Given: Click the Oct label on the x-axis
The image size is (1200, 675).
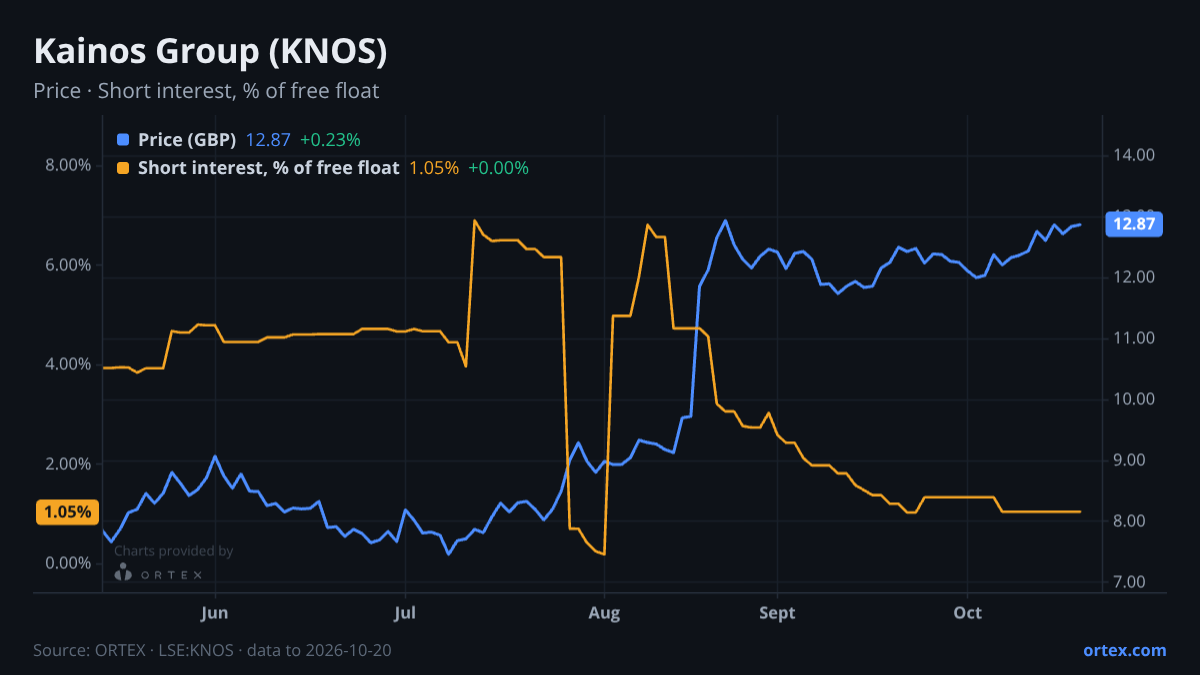Looking at the screenshot, I should (x=968, y=612).
